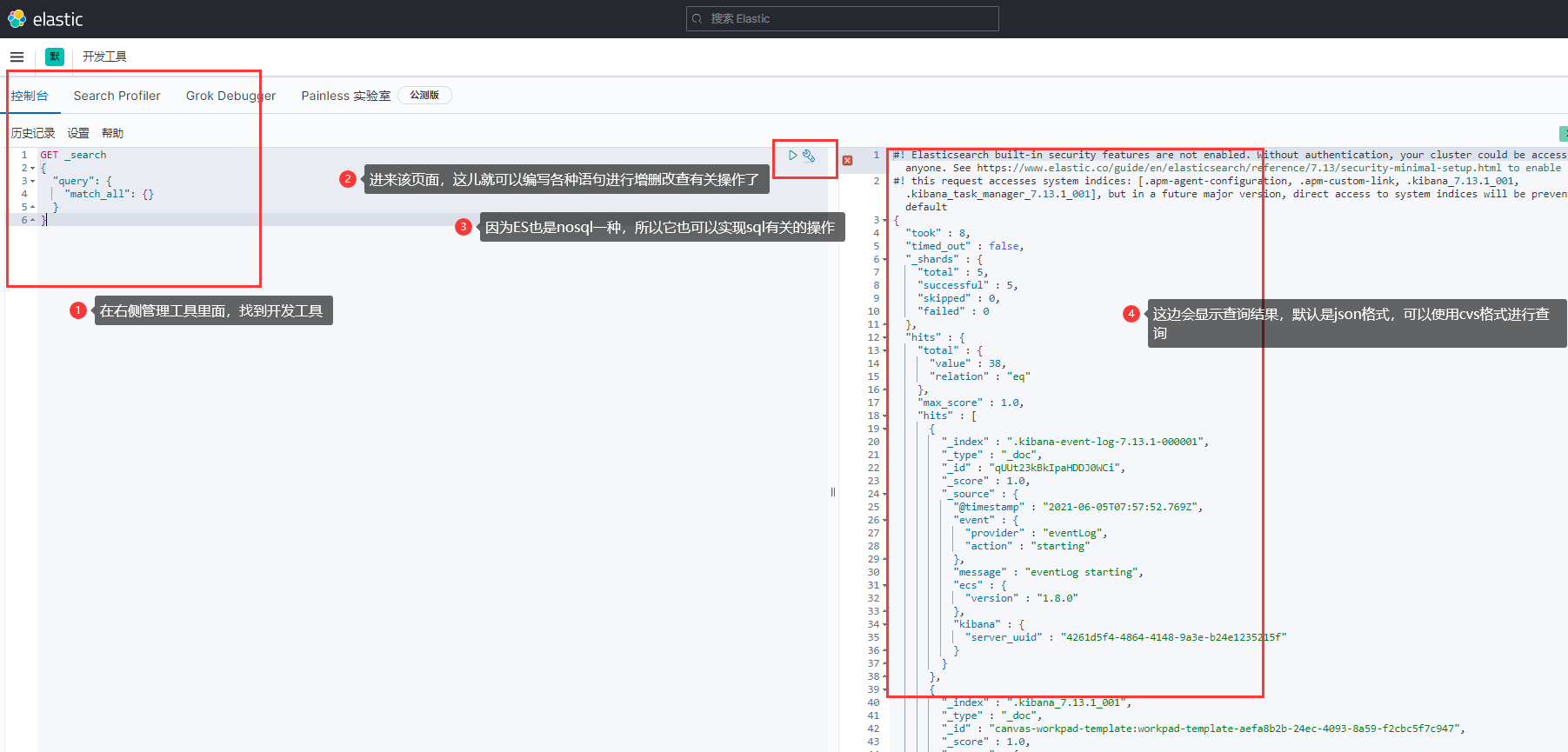This screenshot has height=752, width=1568.
Task: Click the security features warning on output line 1
Action: pyautogui.click(x=1230, y=162)
